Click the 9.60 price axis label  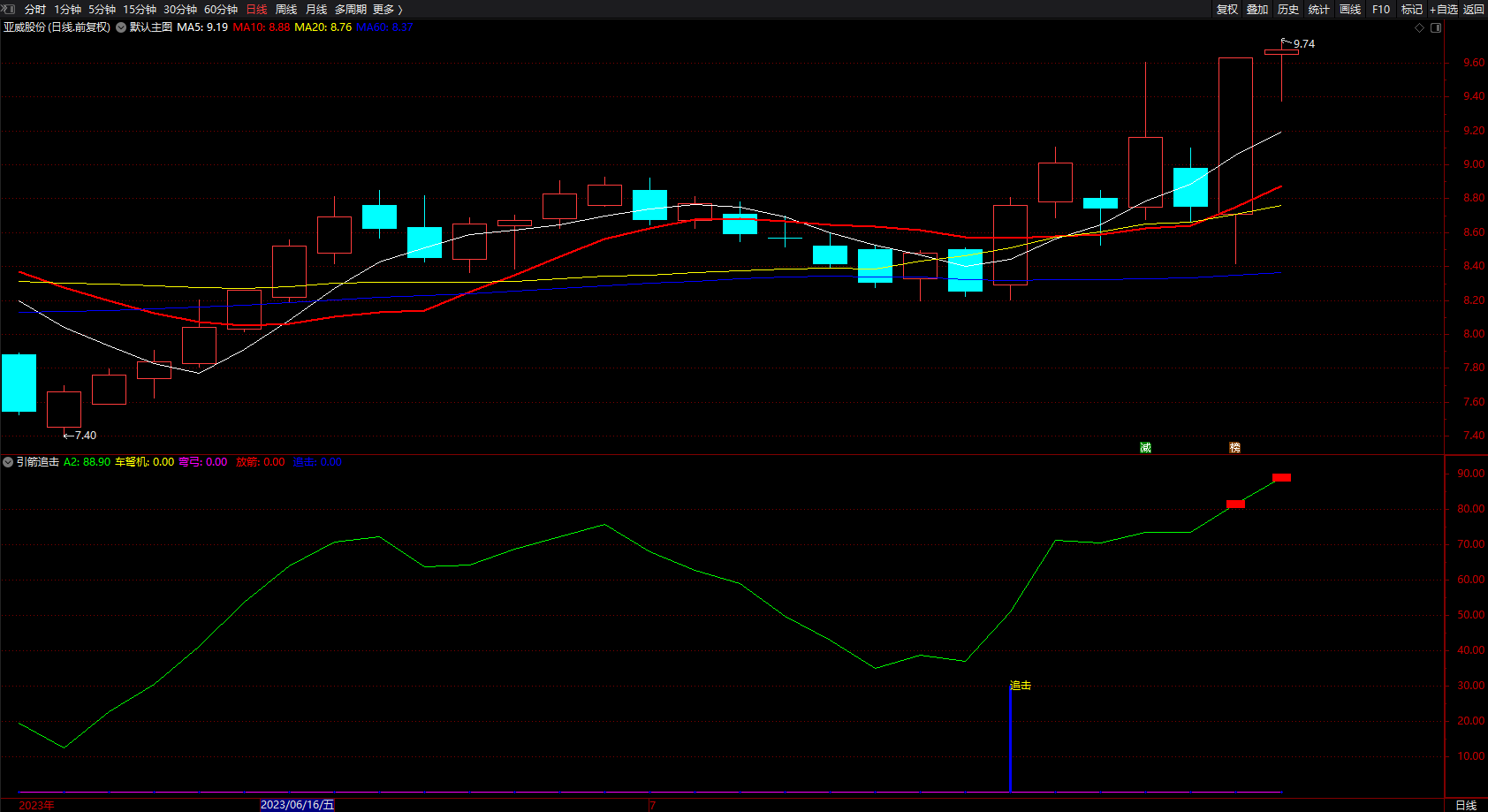1474,63
